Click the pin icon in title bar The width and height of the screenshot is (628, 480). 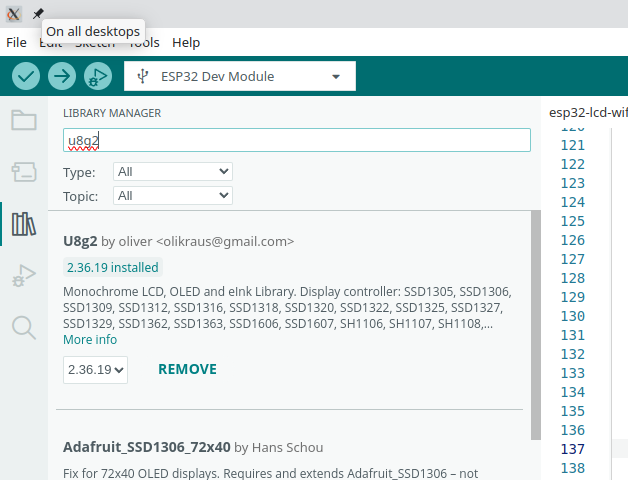(38, 14)
